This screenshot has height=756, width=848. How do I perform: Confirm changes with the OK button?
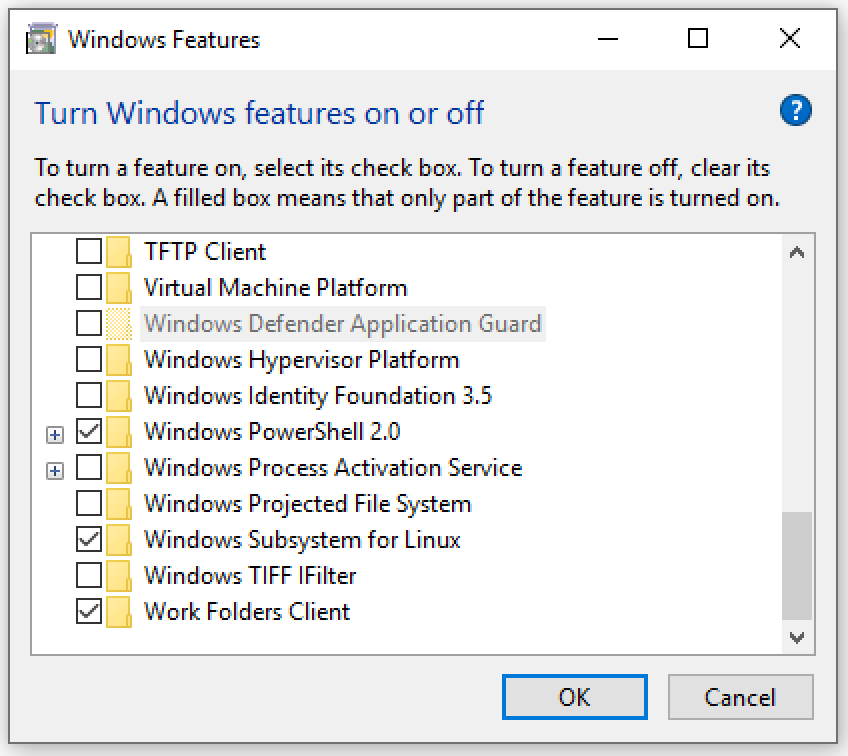coord(574,697)
